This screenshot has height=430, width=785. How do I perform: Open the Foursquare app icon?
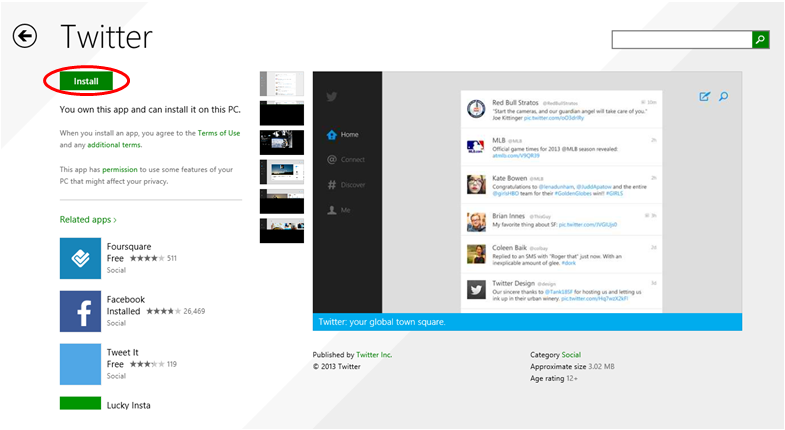pyautogui.click(x=80, y=258)
